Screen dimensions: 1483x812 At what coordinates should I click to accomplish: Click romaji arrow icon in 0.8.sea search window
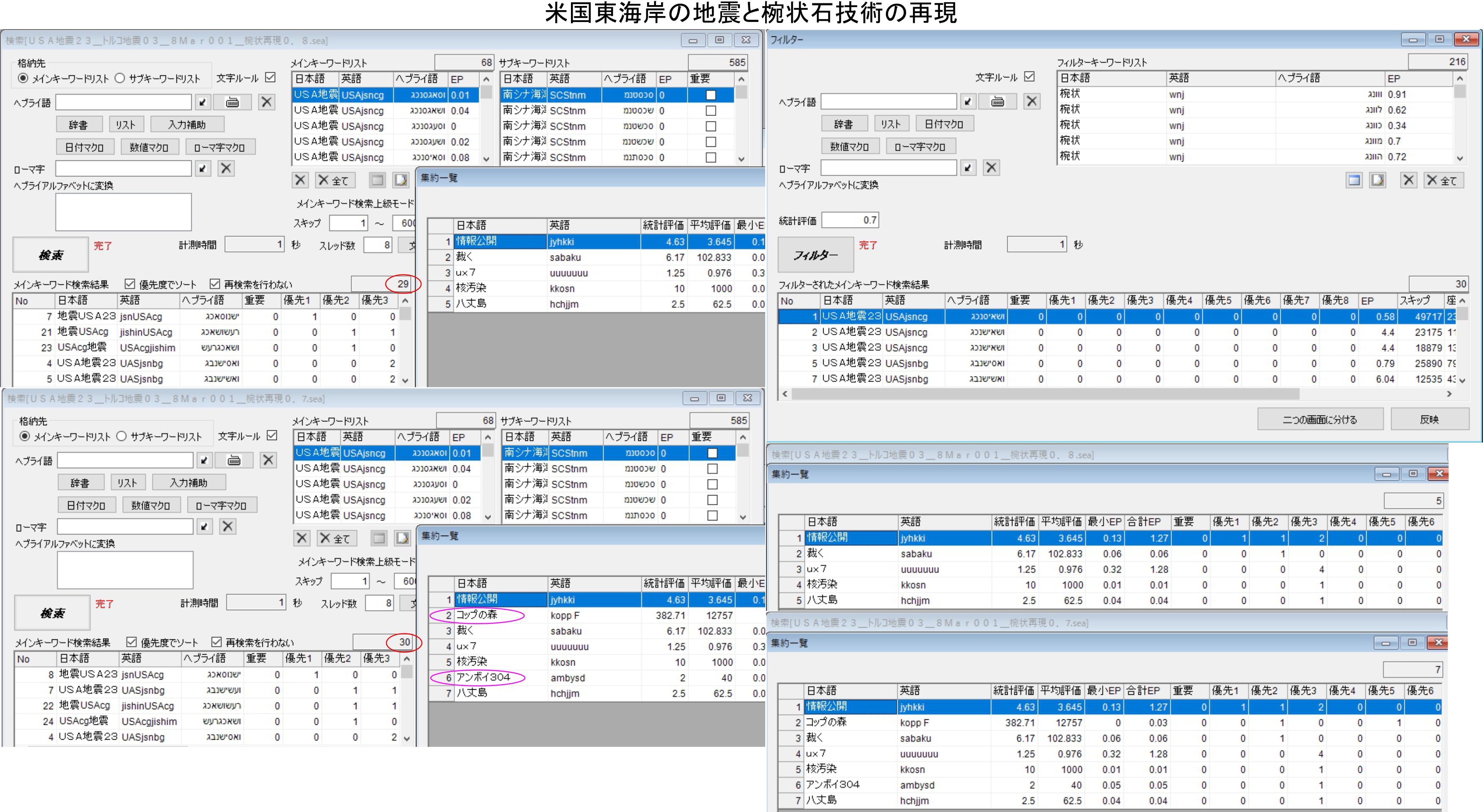pyautogui.click(x=203, y=168)
